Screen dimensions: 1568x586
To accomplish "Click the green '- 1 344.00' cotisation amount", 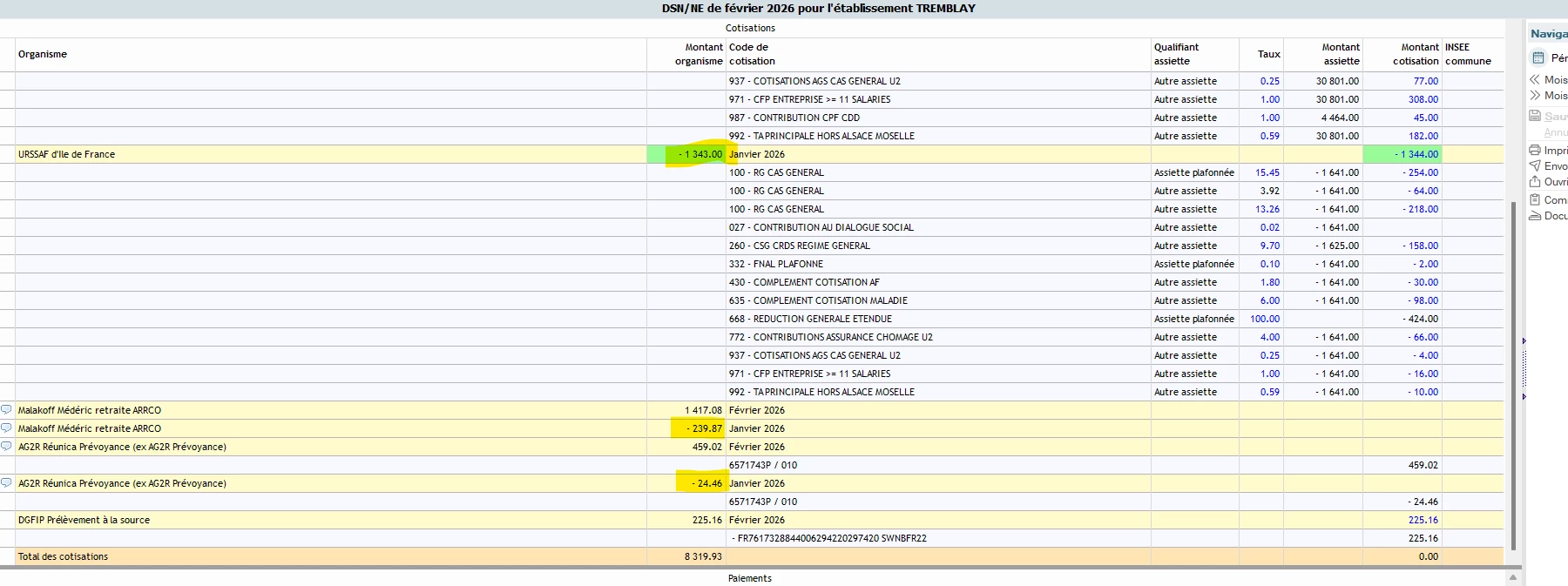I will [x=1416, y=154].
